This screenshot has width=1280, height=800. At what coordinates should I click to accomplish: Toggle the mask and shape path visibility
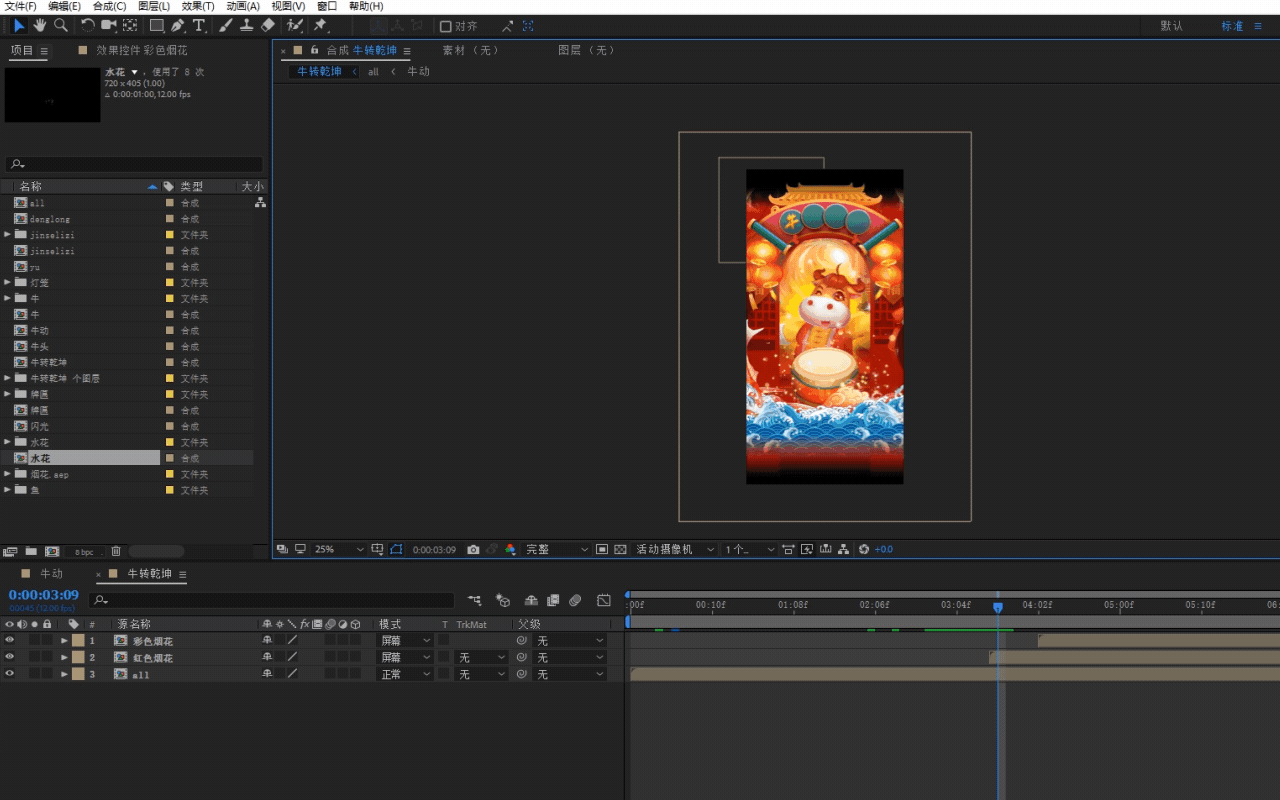tap(396, 550)
